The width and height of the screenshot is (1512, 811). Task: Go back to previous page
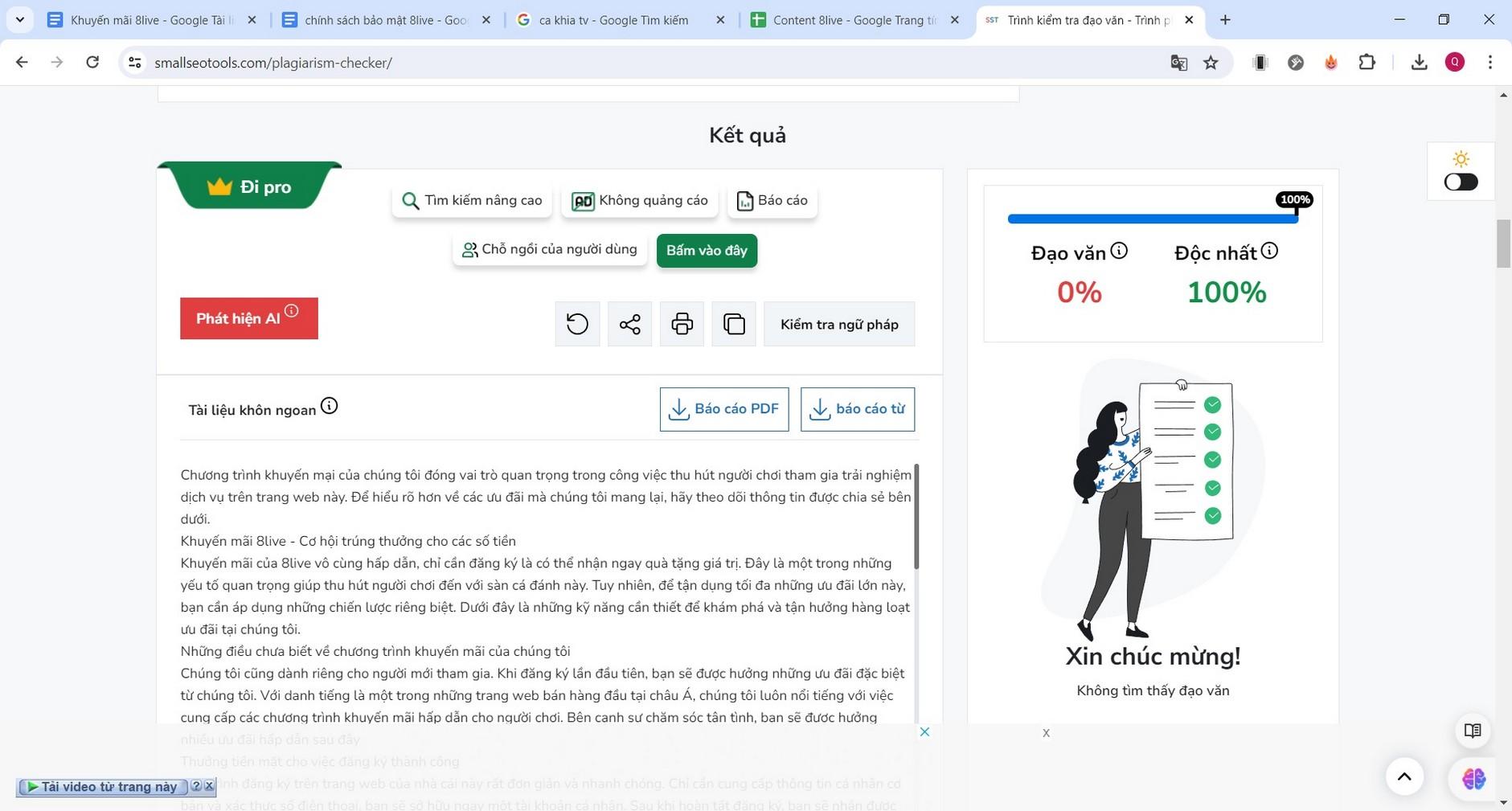click(x=22, y=62)
